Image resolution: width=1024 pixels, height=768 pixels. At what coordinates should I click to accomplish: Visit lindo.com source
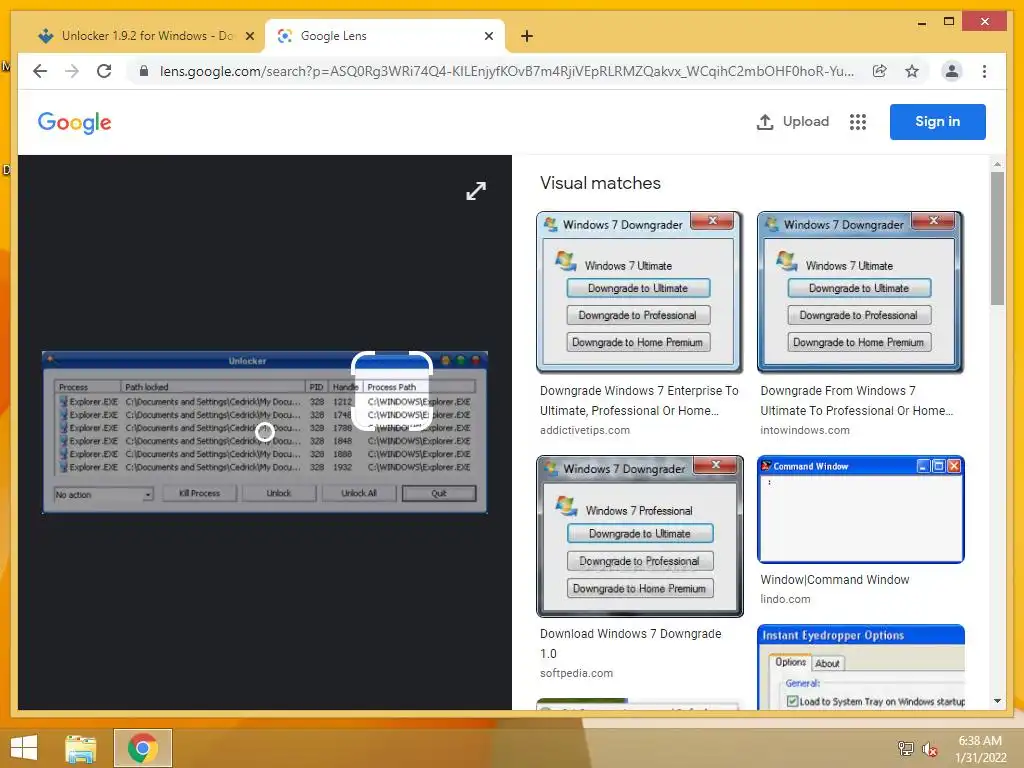pos(785,599)
